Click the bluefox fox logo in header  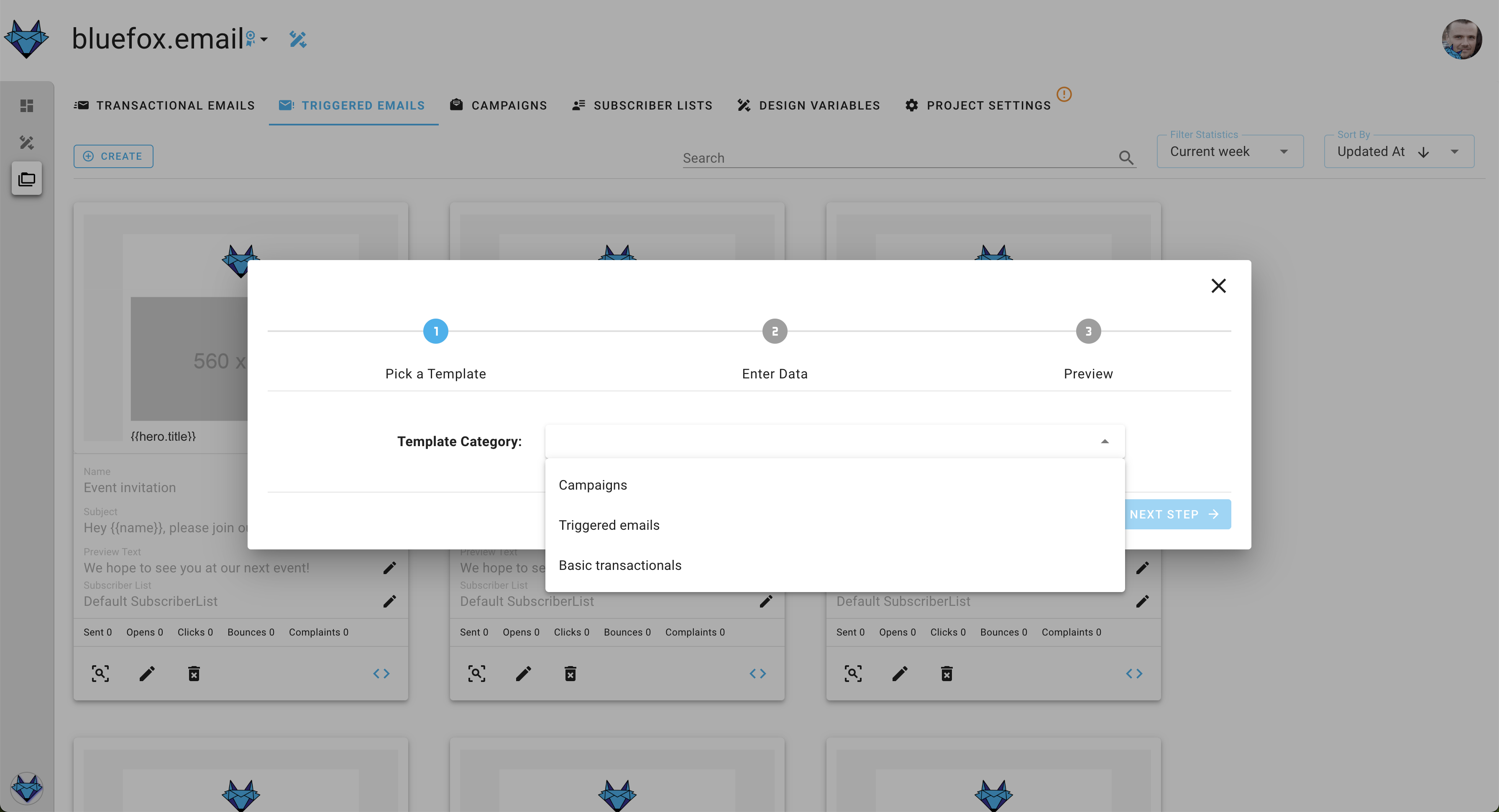coord(26,38)
